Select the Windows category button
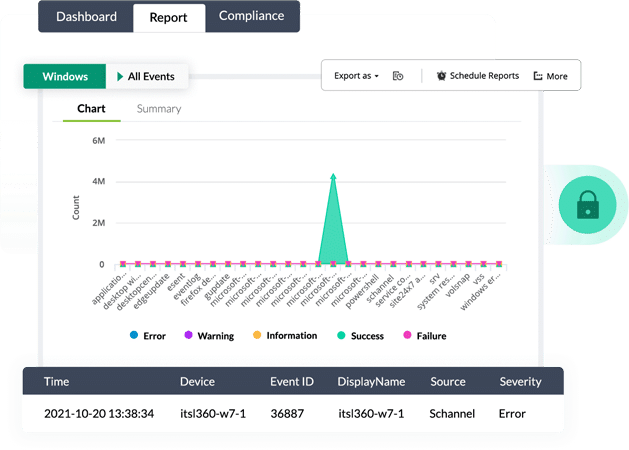Image resolution: width=629 pixels, height=450 pixels. (65, 76)
